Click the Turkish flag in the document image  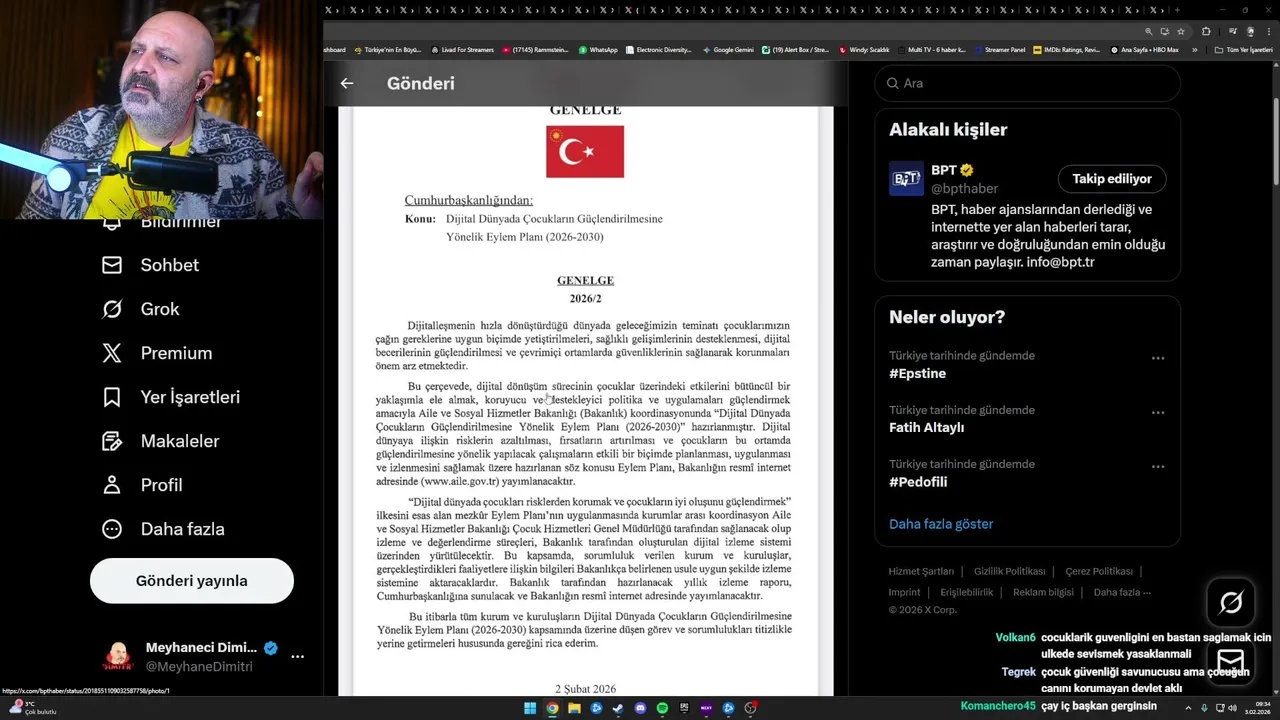click(x=585, y=152)
